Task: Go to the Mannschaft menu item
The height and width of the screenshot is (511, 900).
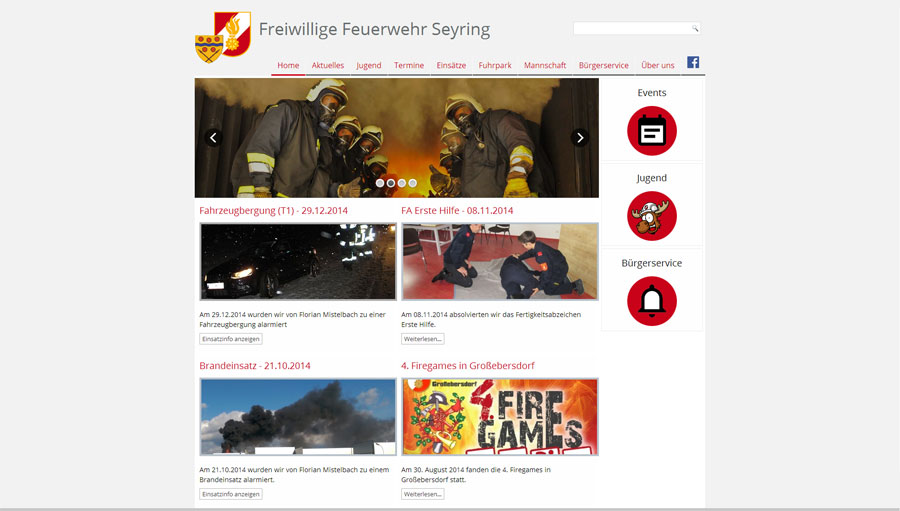Action: [545, 65]
